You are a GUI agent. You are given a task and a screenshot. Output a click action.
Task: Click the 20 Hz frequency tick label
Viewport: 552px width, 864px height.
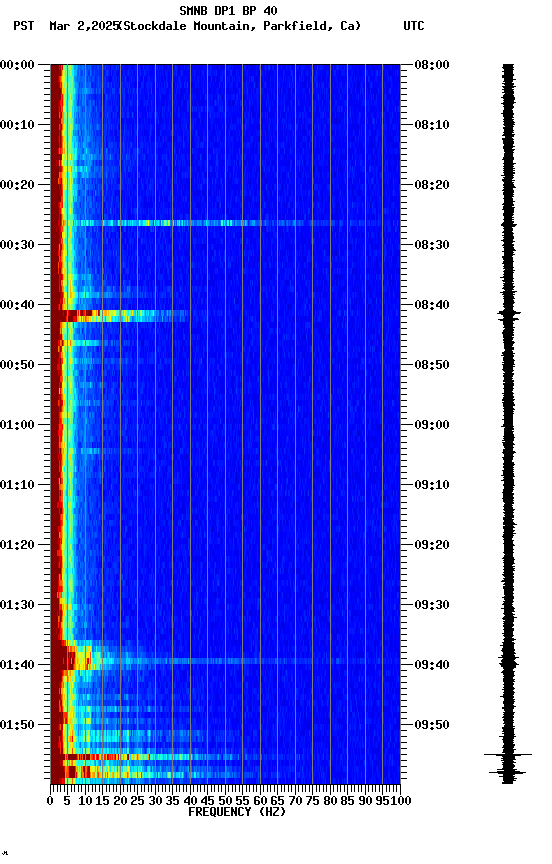[120, 801]
